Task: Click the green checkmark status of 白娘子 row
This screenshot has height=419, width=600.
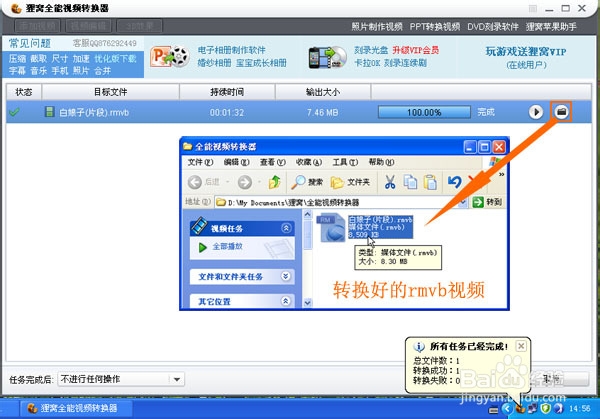Action: click(14, 112)
